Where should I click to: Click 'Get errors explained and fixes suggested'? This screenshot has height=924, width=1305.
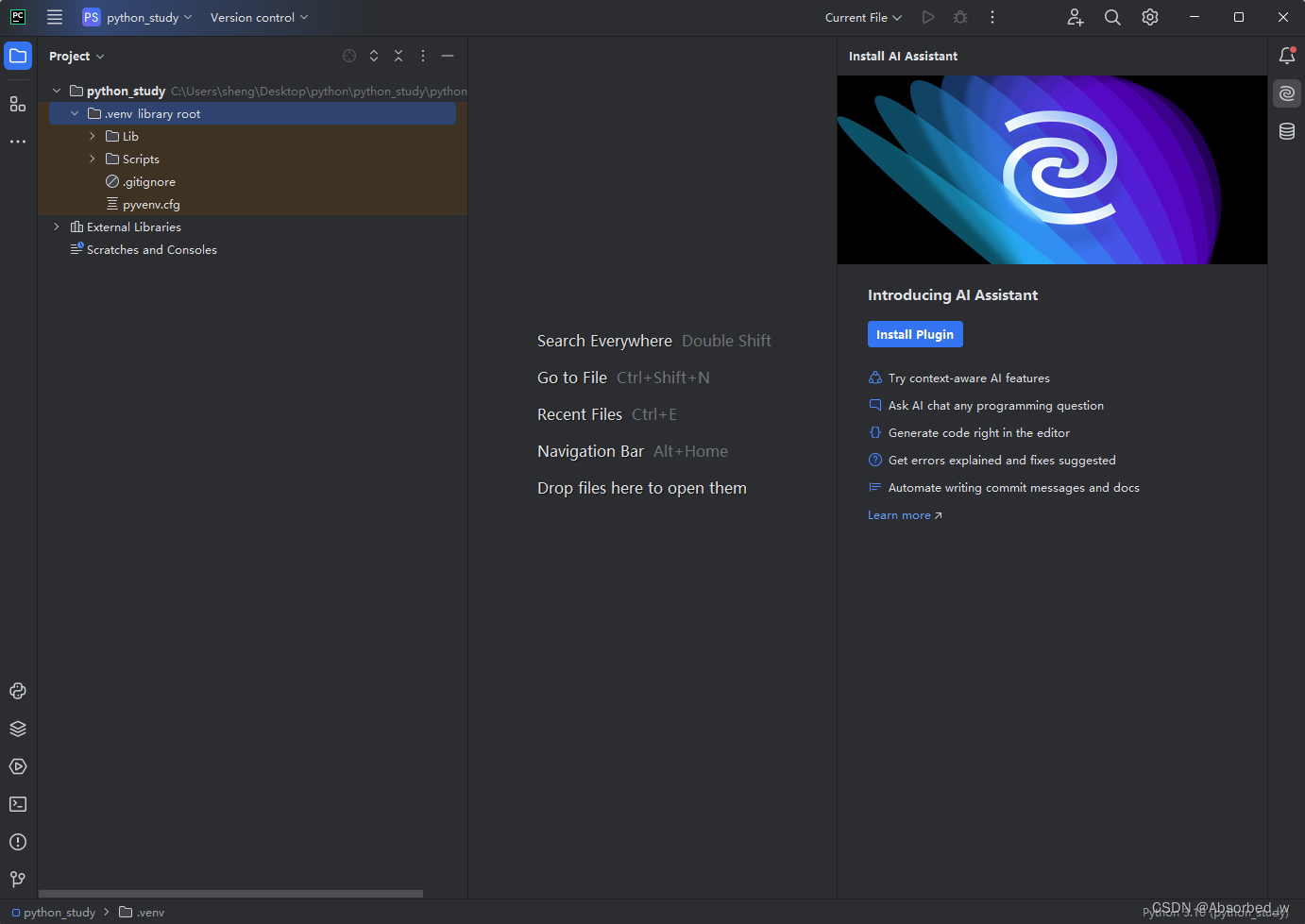click(1002, 460)
